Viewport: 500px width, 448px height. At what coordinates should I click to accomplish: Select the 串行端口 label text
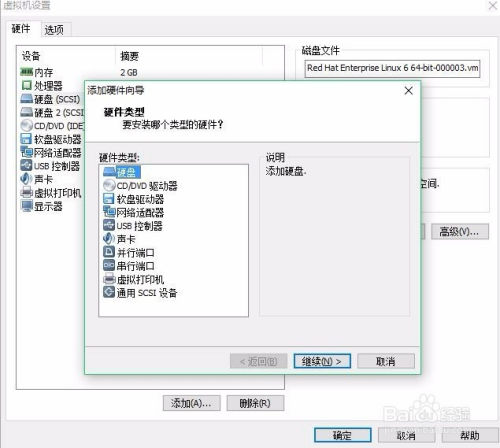point(136,266)
